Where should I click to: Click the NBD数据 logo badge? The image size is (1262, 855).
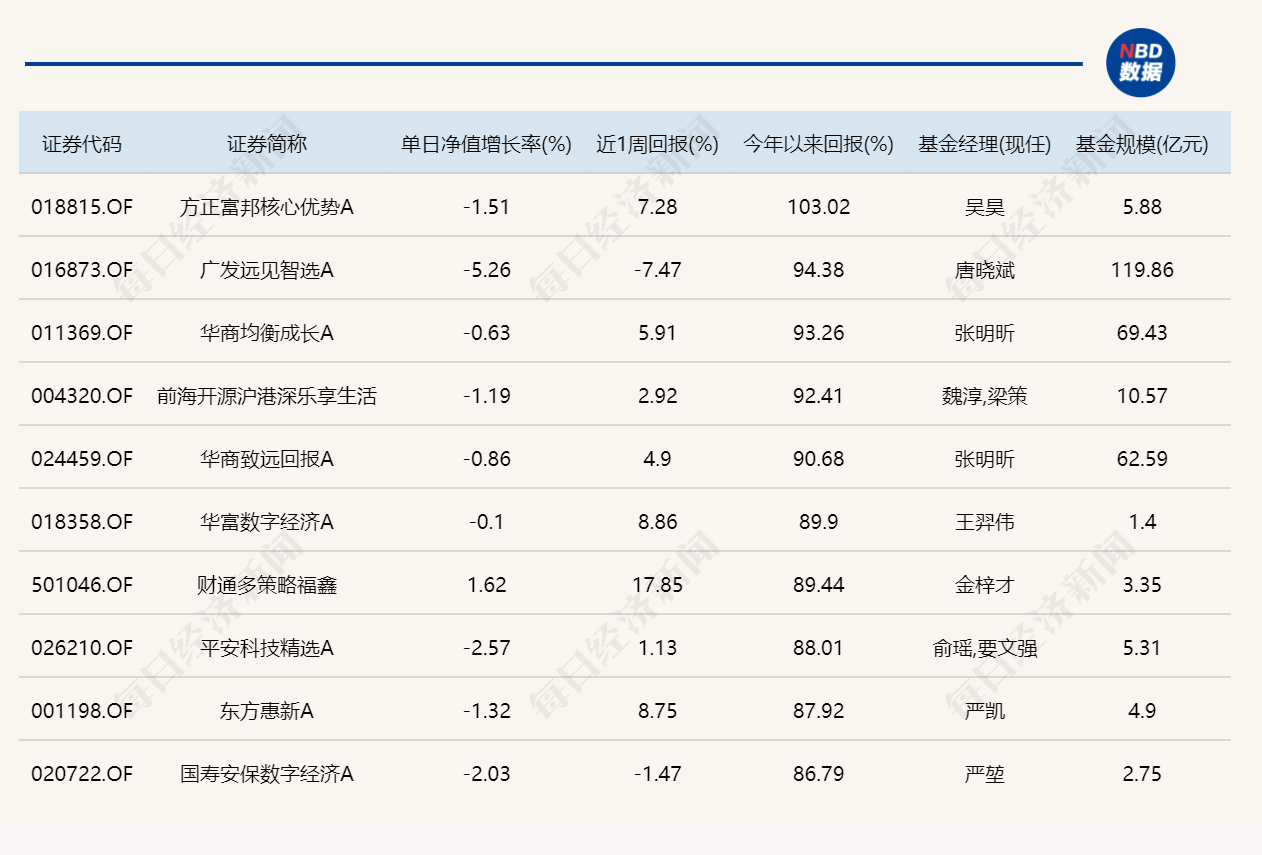click(1141, 63)
